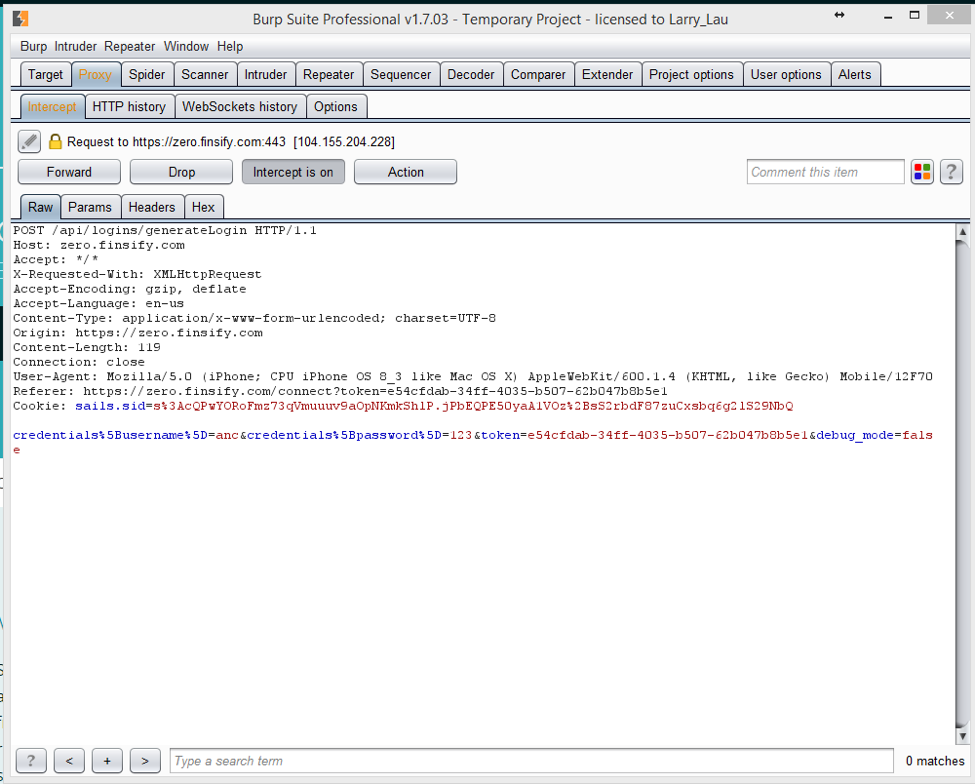Go to next search match
The height and width of the screenshot is (784, 975).
(x=145, y=760)
